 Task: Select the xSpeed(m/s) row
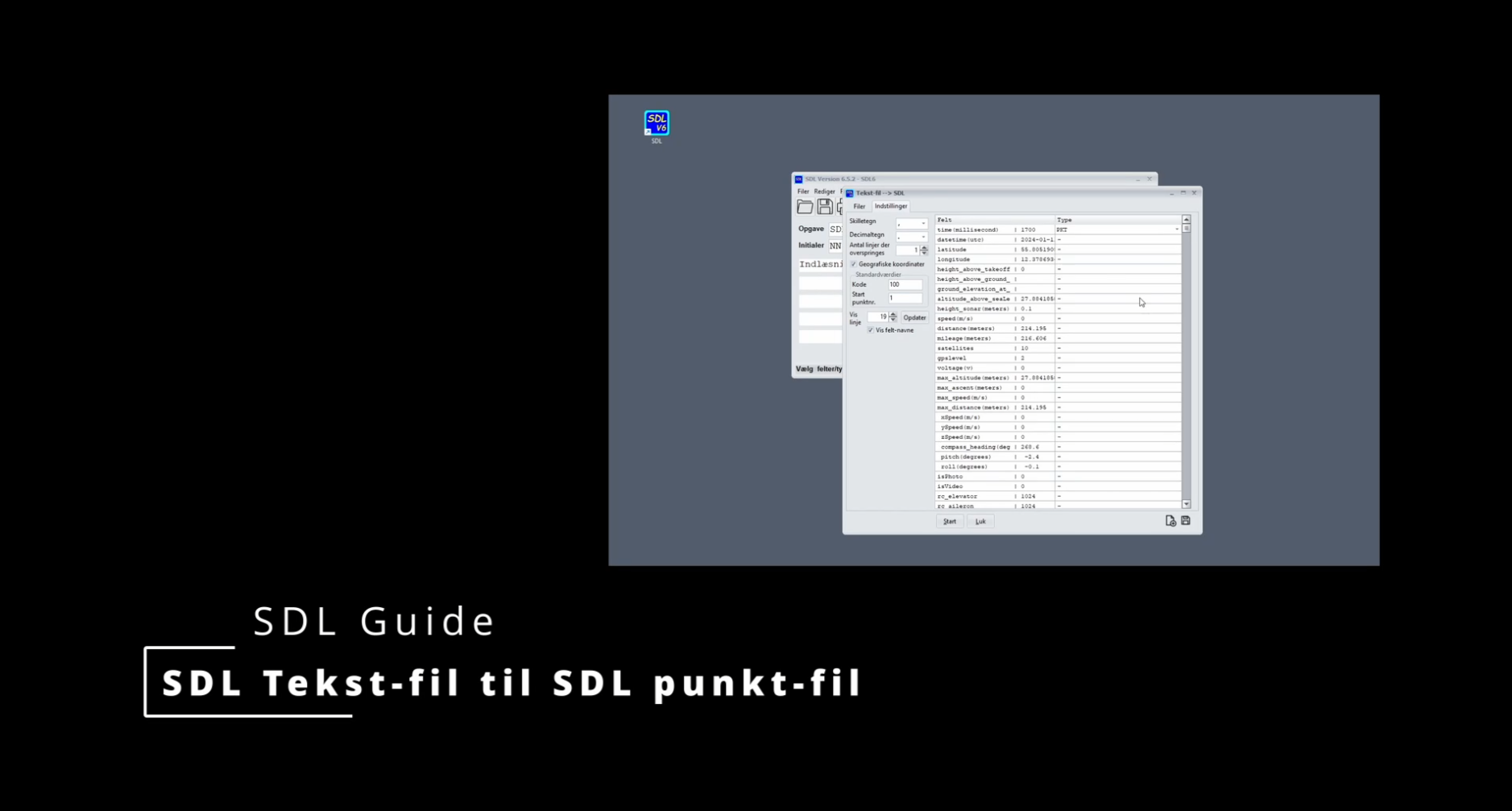click(1058, 417)
